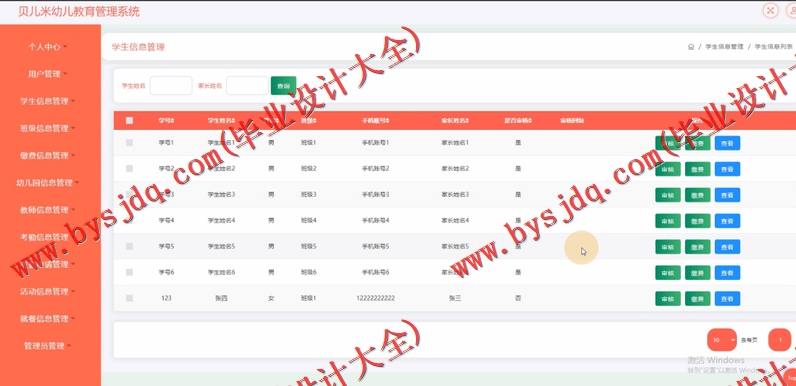
Task: Sort by 班级 column header
Action: point(308,121)
